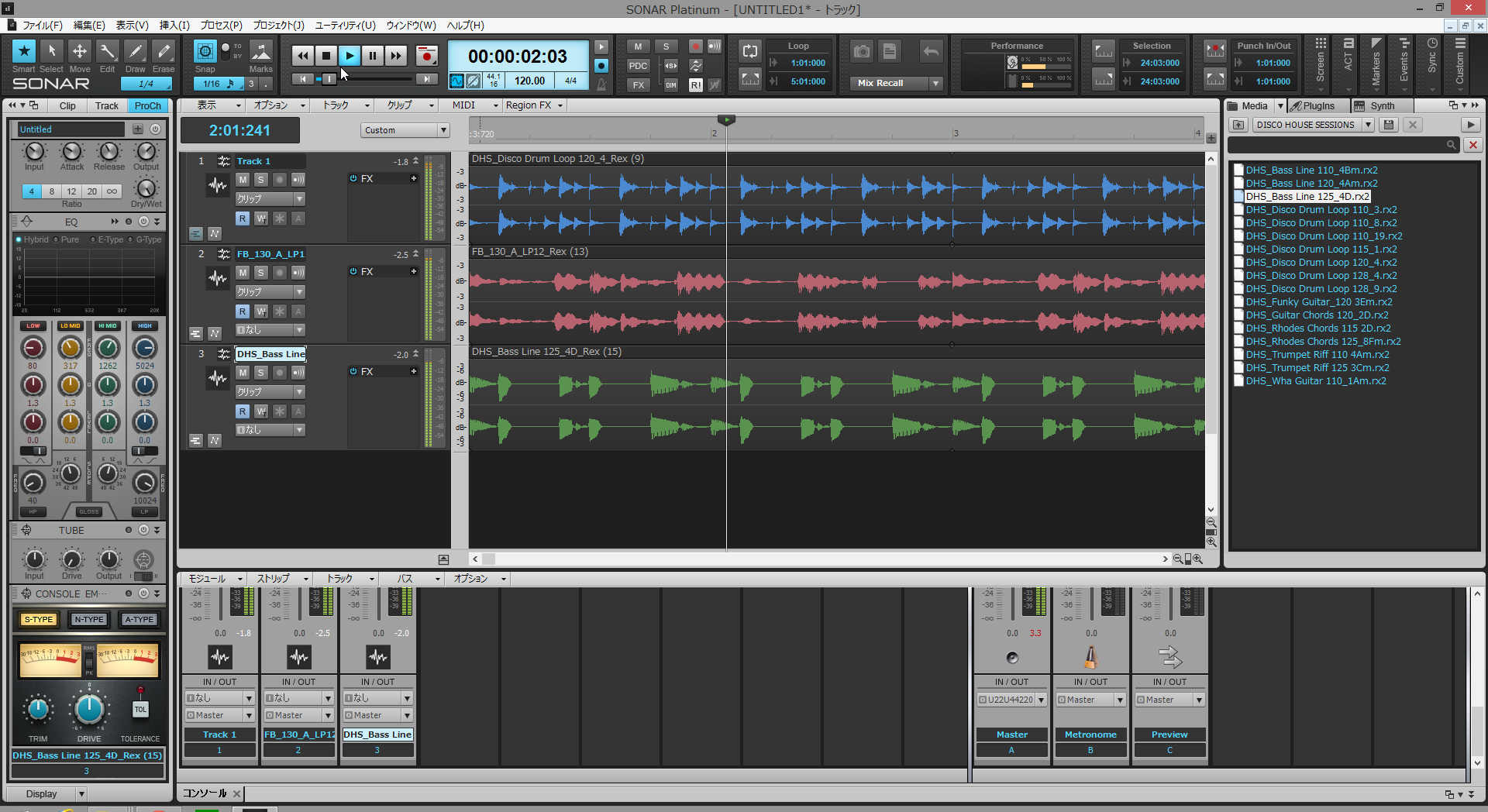Click the browser search field
Screen dimensions: 1488x812
[1342, 145]
